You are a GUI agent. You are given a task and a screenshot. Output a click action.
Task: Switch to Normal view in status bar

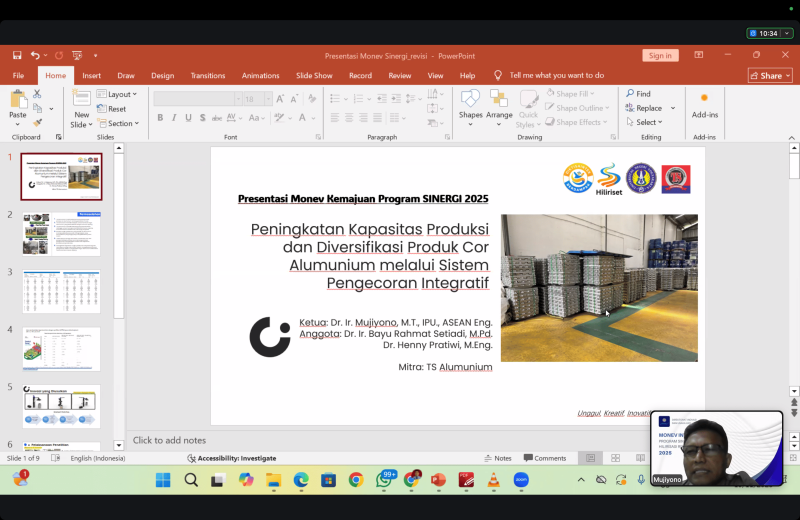pyautogui.click(x=591, y=458)
